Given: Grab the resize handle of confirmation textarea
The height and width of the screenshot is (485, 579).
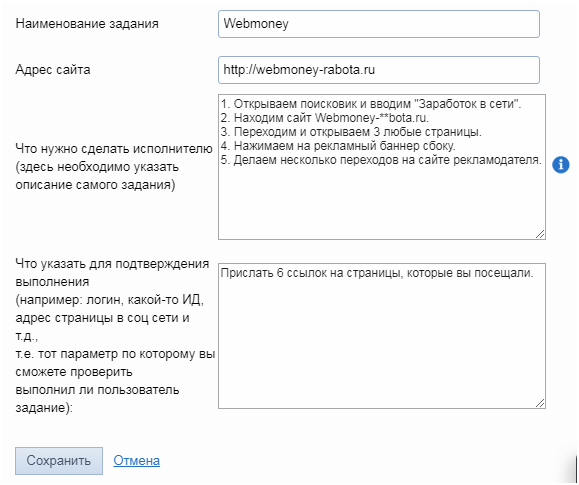Looking at the screenshot, I should pos(540,403).
